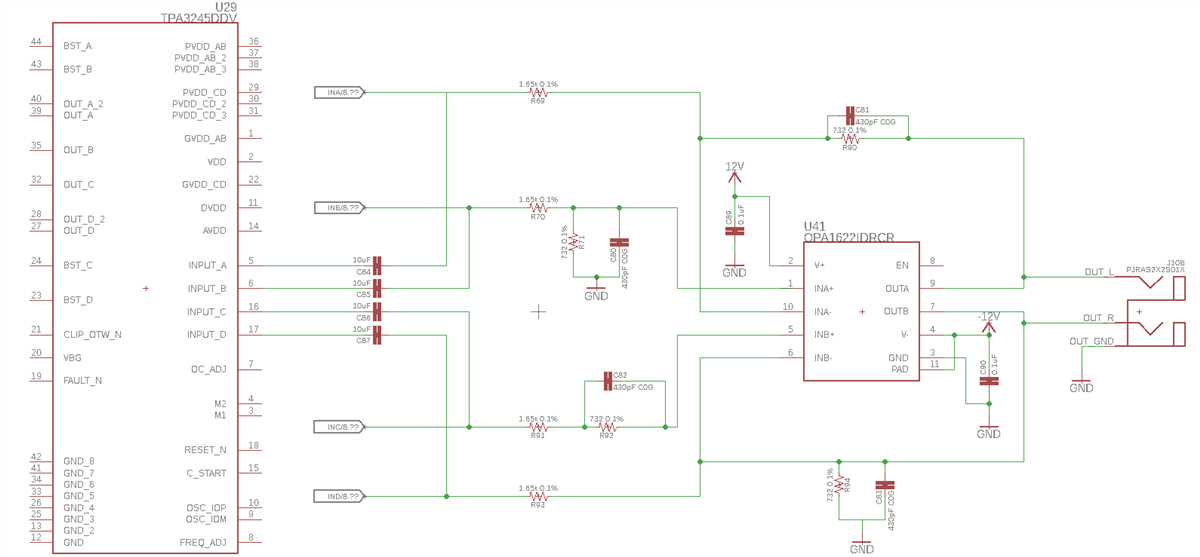Click the INA+ pin label on U41
The width and height of the screenshot is (1200, 557).
point(824,289)
